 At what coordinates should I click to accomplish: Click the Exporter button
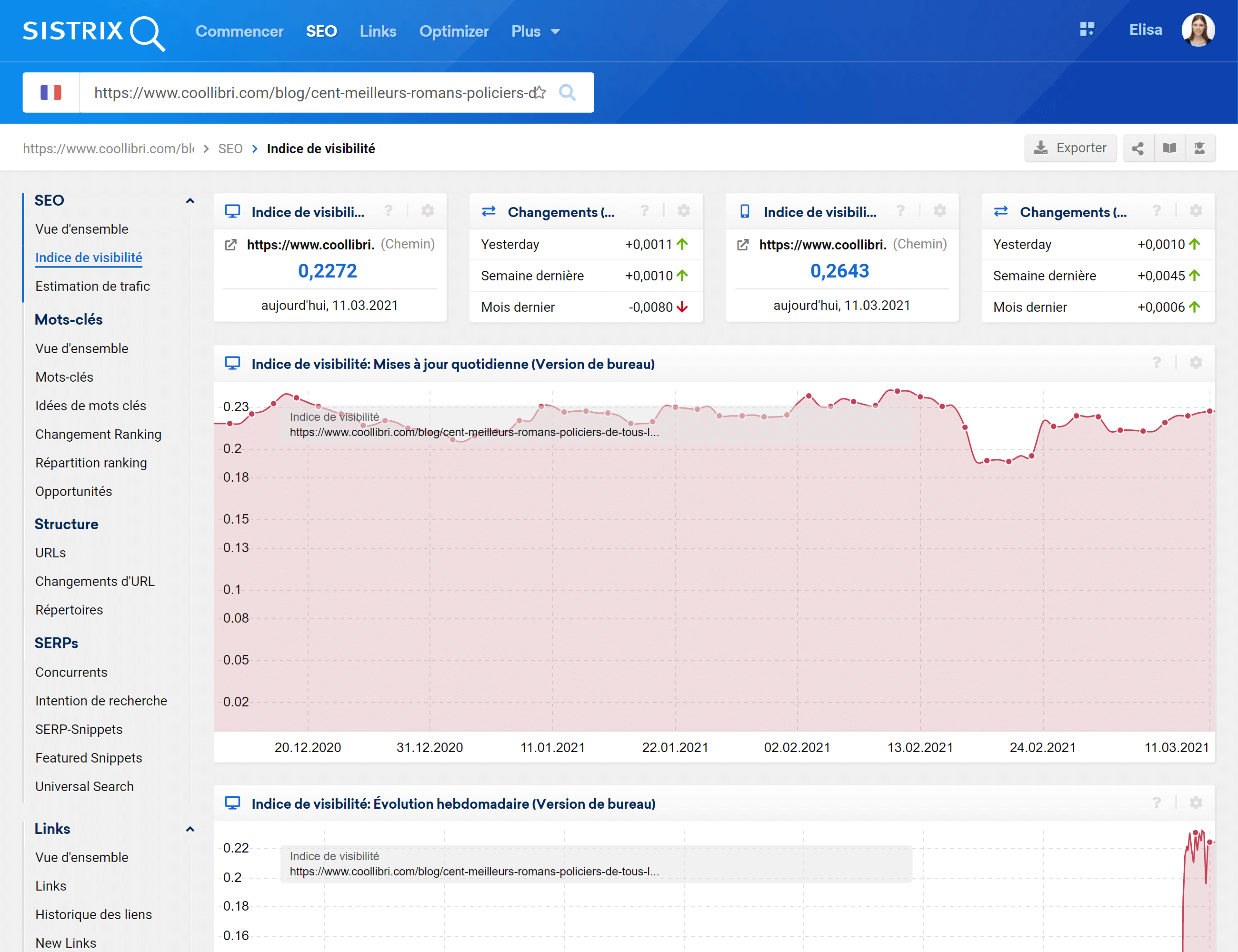[x=1070, y=149]
